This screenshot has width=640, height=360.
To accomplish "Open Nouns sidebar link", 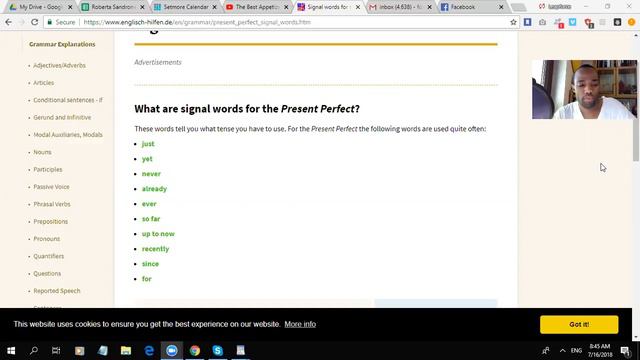I will [x=42, y=152].
